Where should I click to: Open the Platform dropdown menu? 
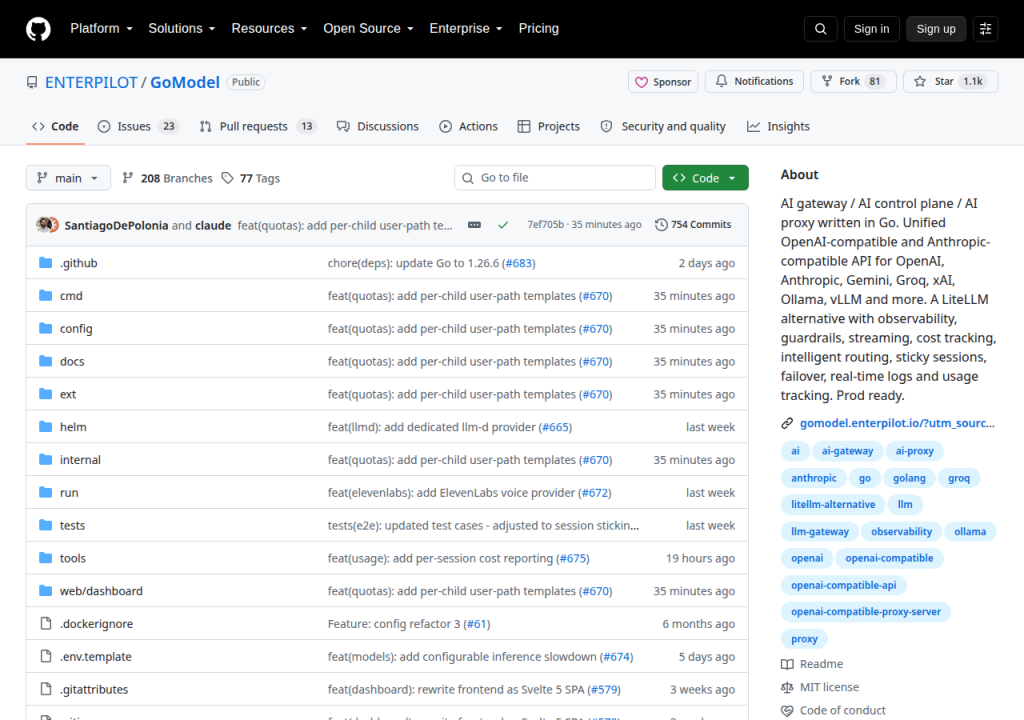101,29
